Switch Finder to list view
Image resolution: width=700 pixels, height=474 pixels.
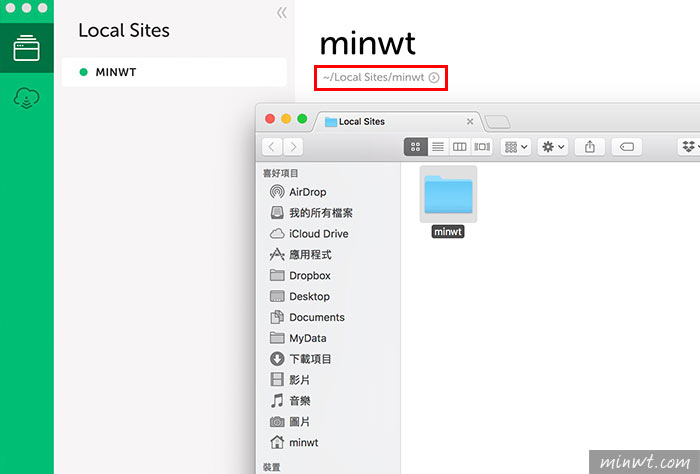coord(438,147)
